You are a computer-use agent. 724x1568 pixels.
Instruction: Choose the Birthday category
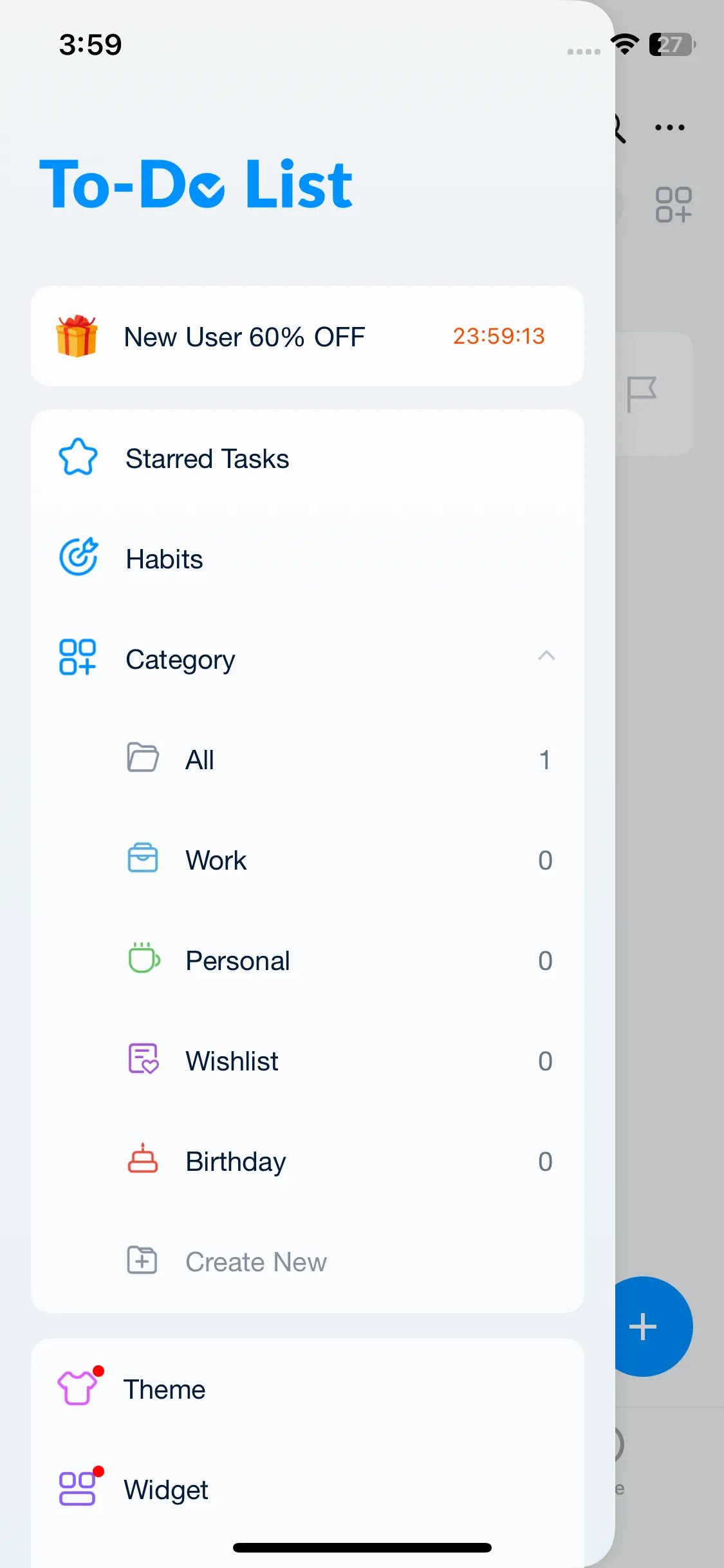pos(236,1162)
